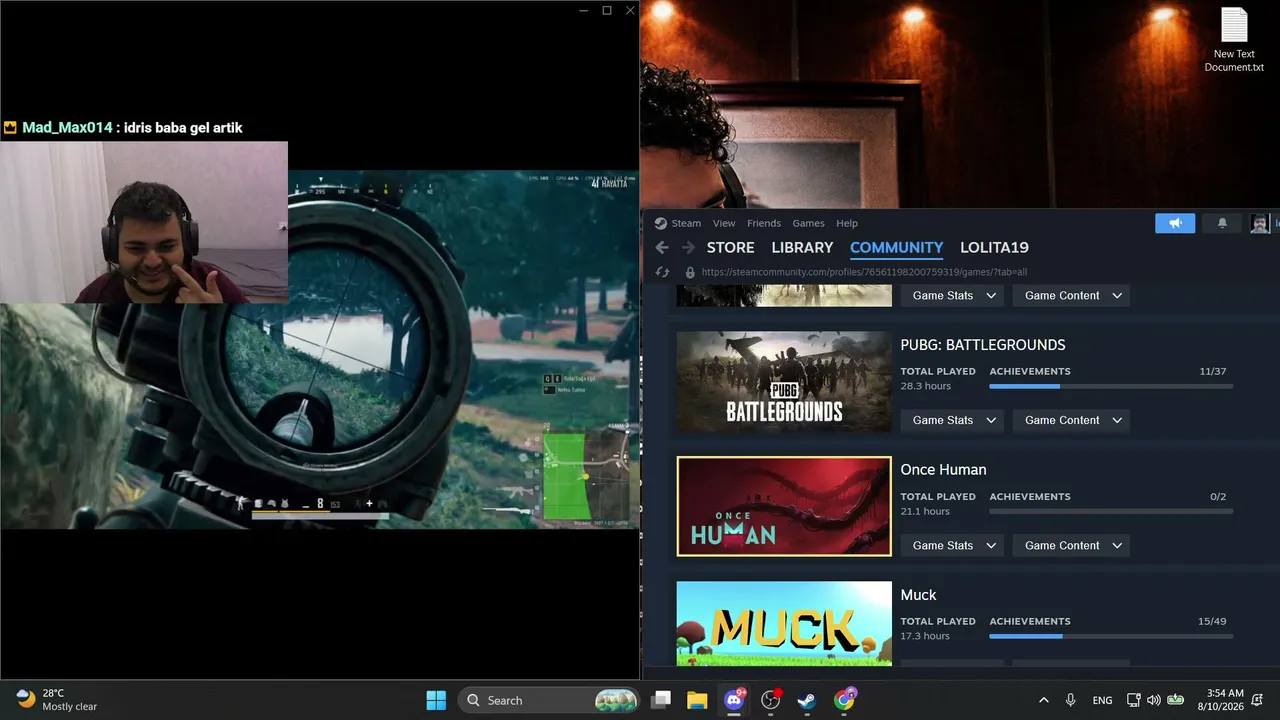Screen dimensions: 1280x720
Task: Open Discord from the taskbar
Action: (734, 700)
